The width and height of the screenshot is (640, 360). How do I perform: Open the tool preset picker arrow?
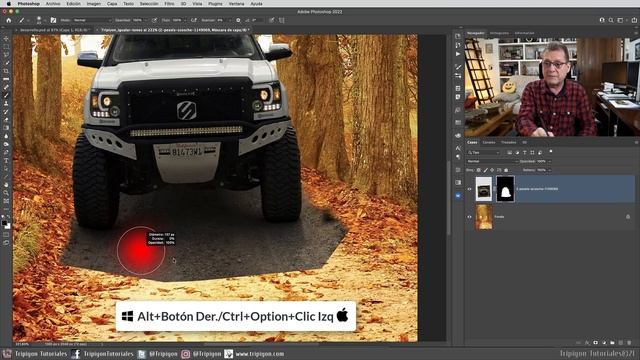[27, 20]
